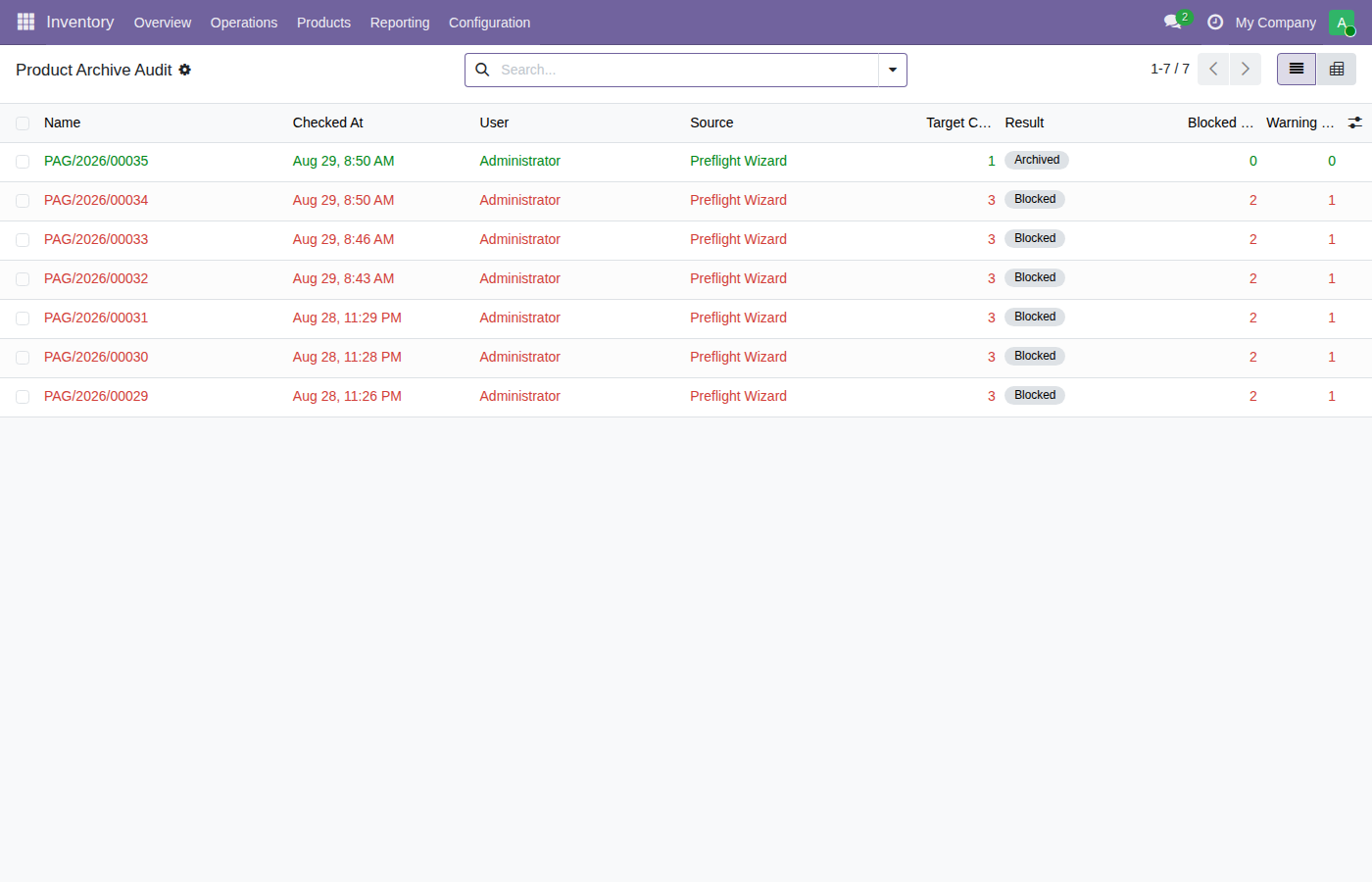
Task: Click Aug 29, 8:46 AM cell
Action: 343,239
